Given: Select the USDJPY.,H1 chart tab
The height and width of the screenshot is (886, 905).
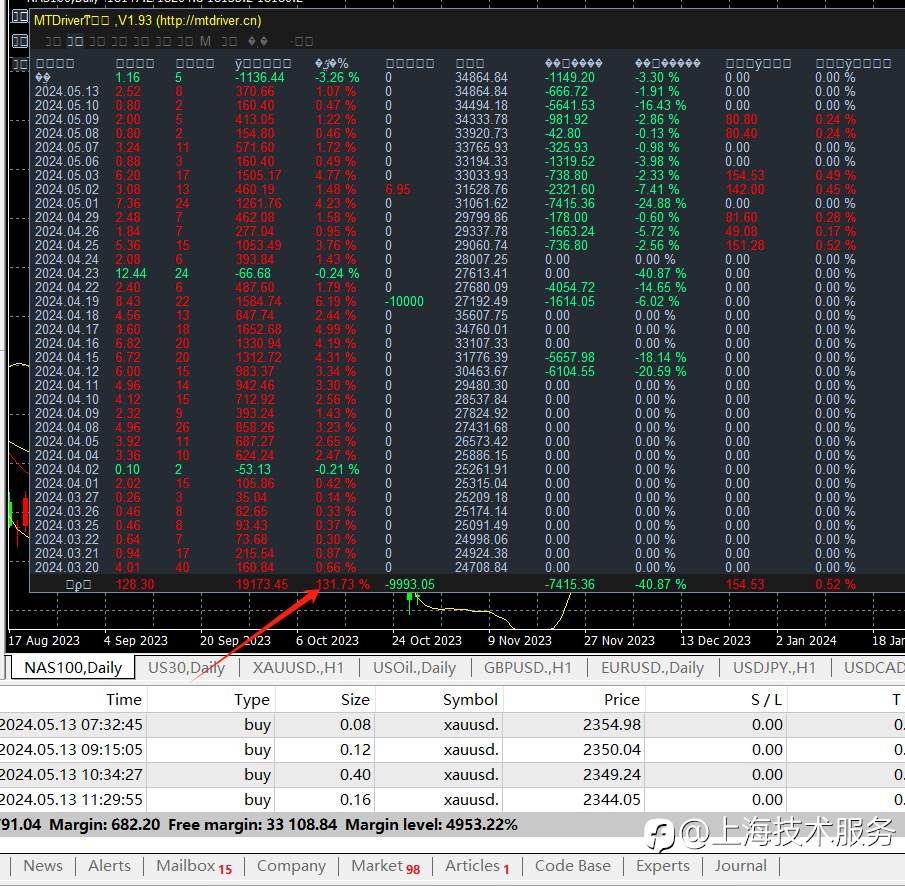Looking at the screenshot, I should pyautogui.click(x=775, y=668).
